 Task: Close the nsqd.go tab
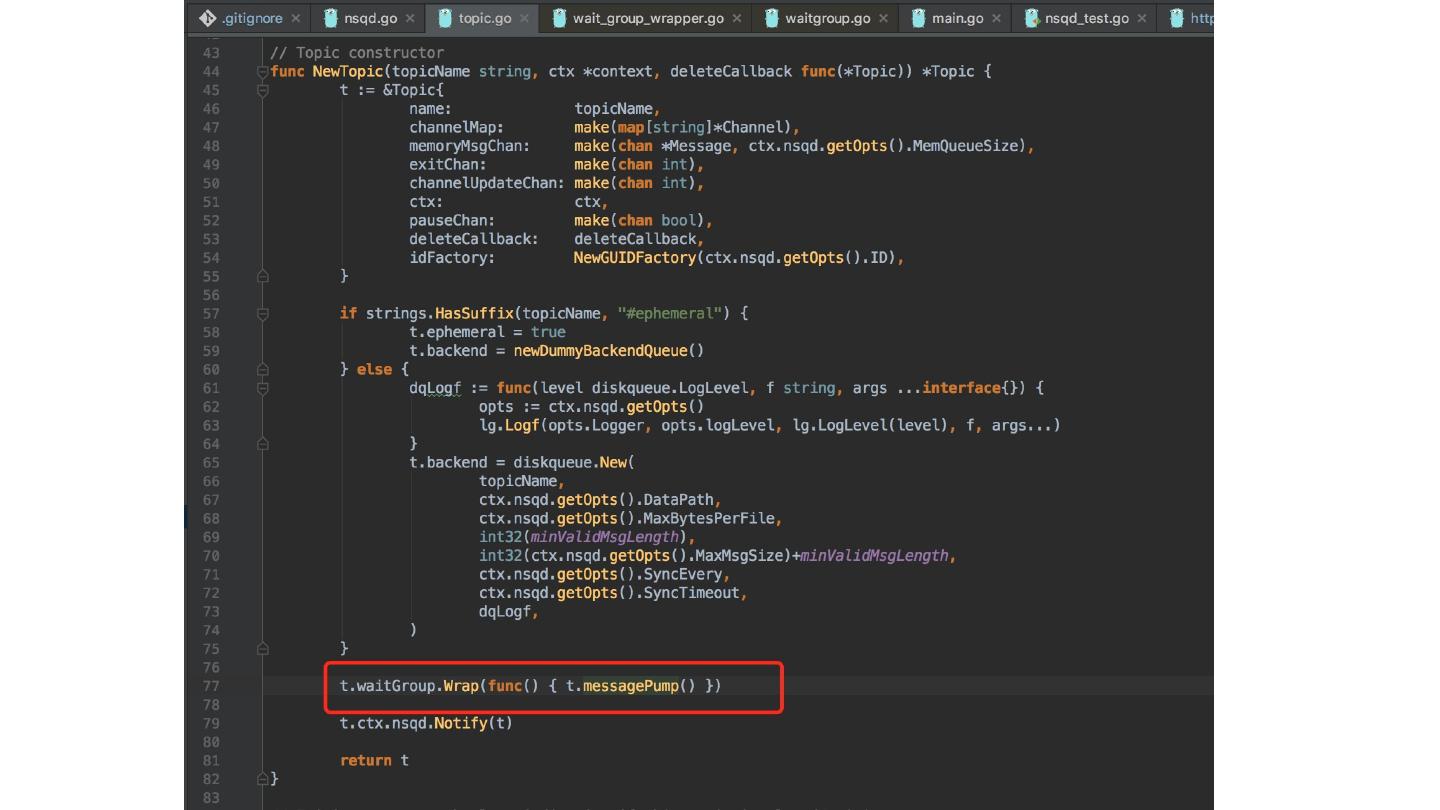410,18
